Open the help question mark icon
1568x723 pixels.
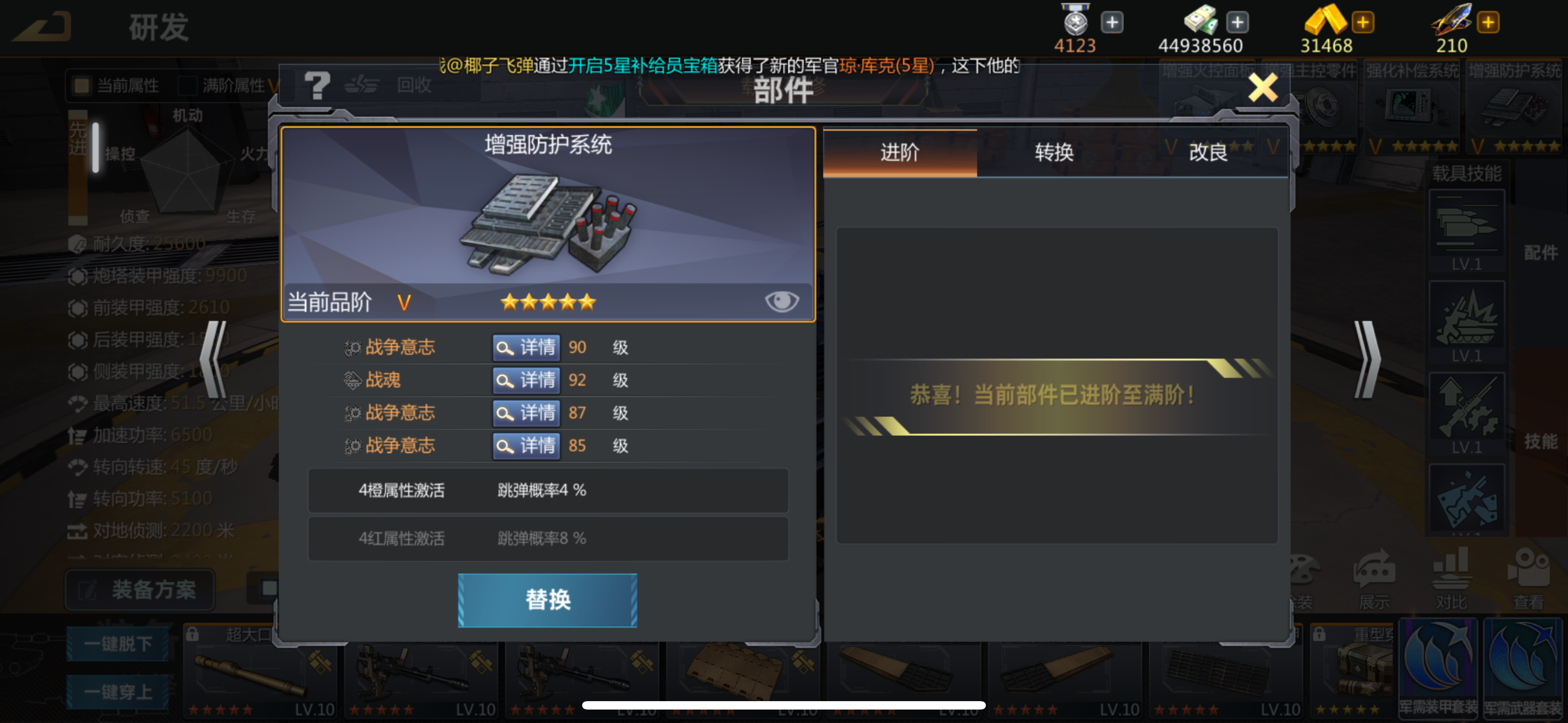(x=317, y=85)
